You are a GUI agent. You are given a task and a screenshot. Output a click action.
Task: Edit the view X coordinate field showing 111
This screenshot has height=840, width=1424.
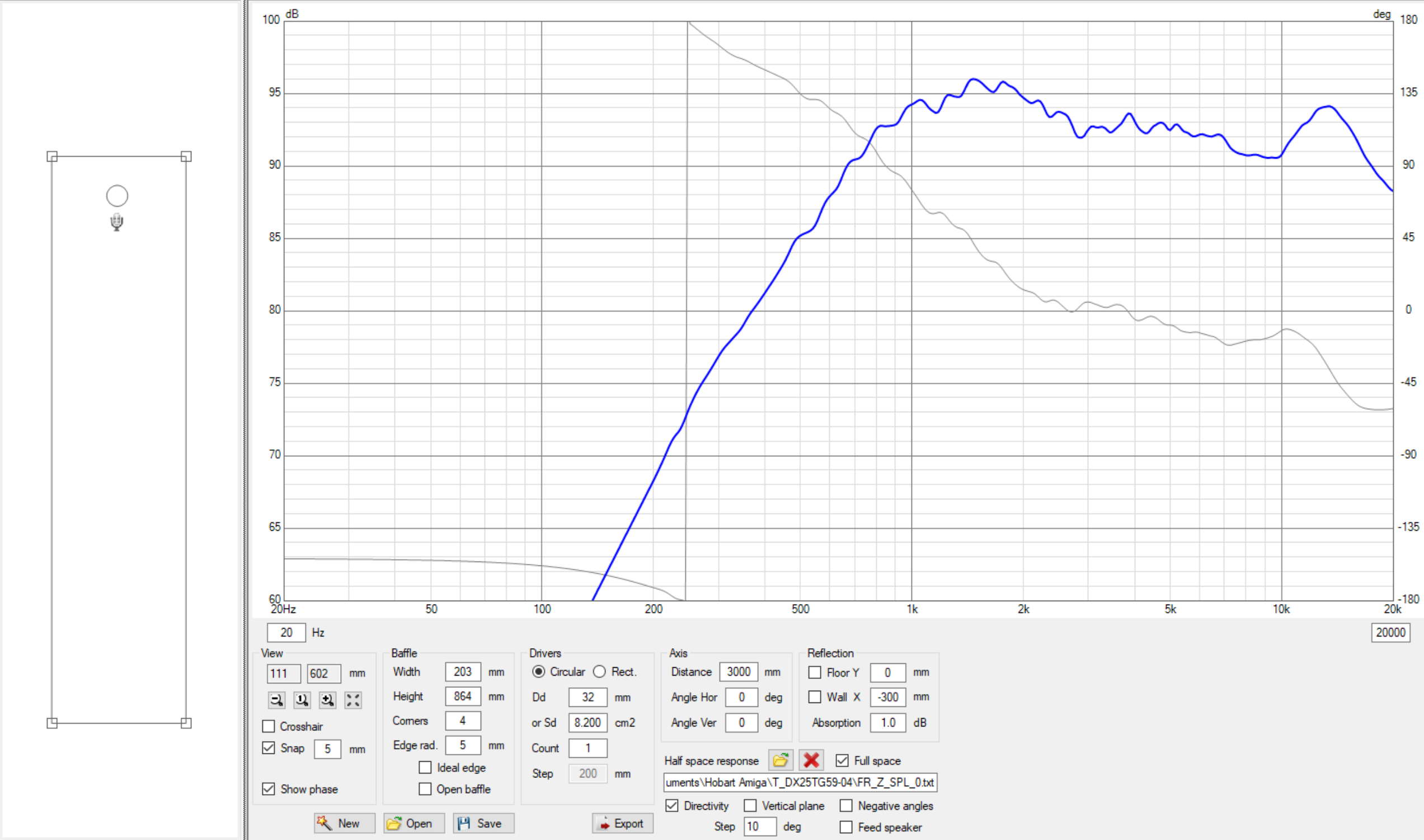[284, 673]
